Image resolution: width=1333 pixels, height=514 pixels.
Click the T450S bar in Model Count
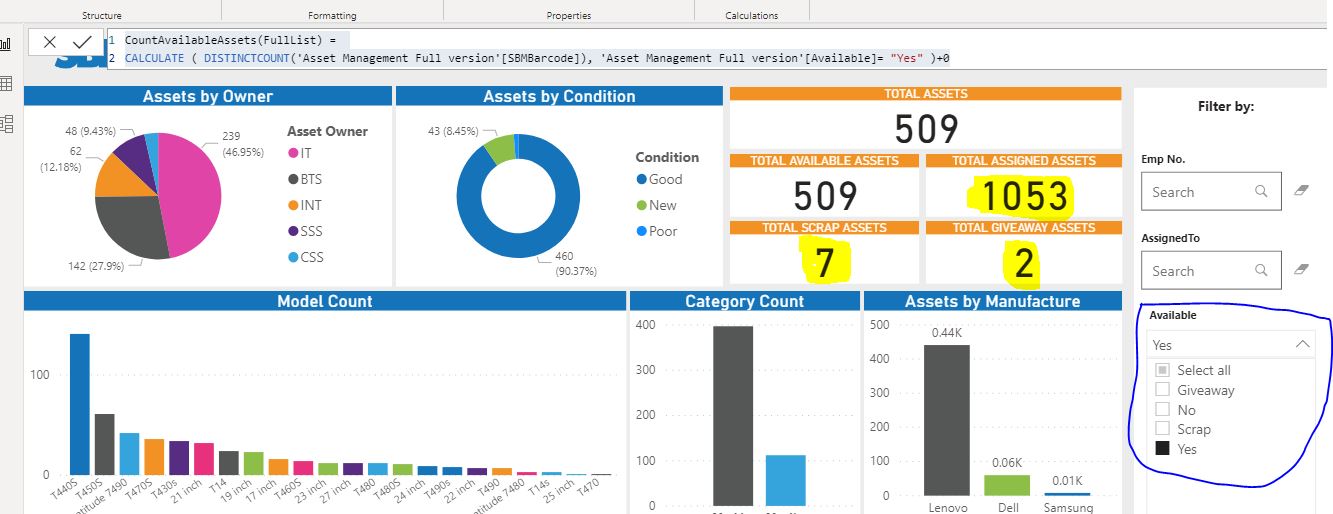[104, 444]
